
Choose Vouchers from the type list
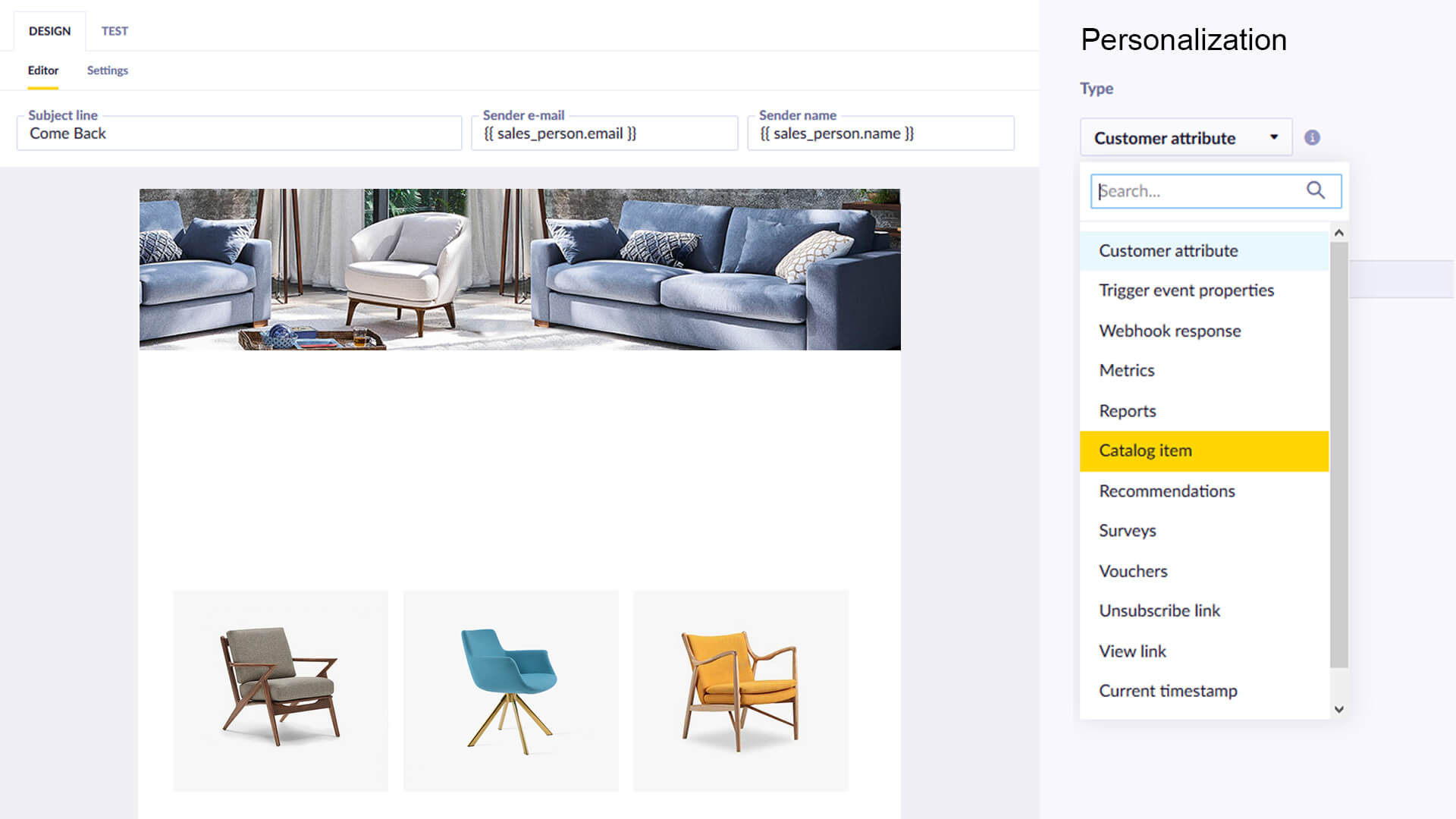(1204, 571)
